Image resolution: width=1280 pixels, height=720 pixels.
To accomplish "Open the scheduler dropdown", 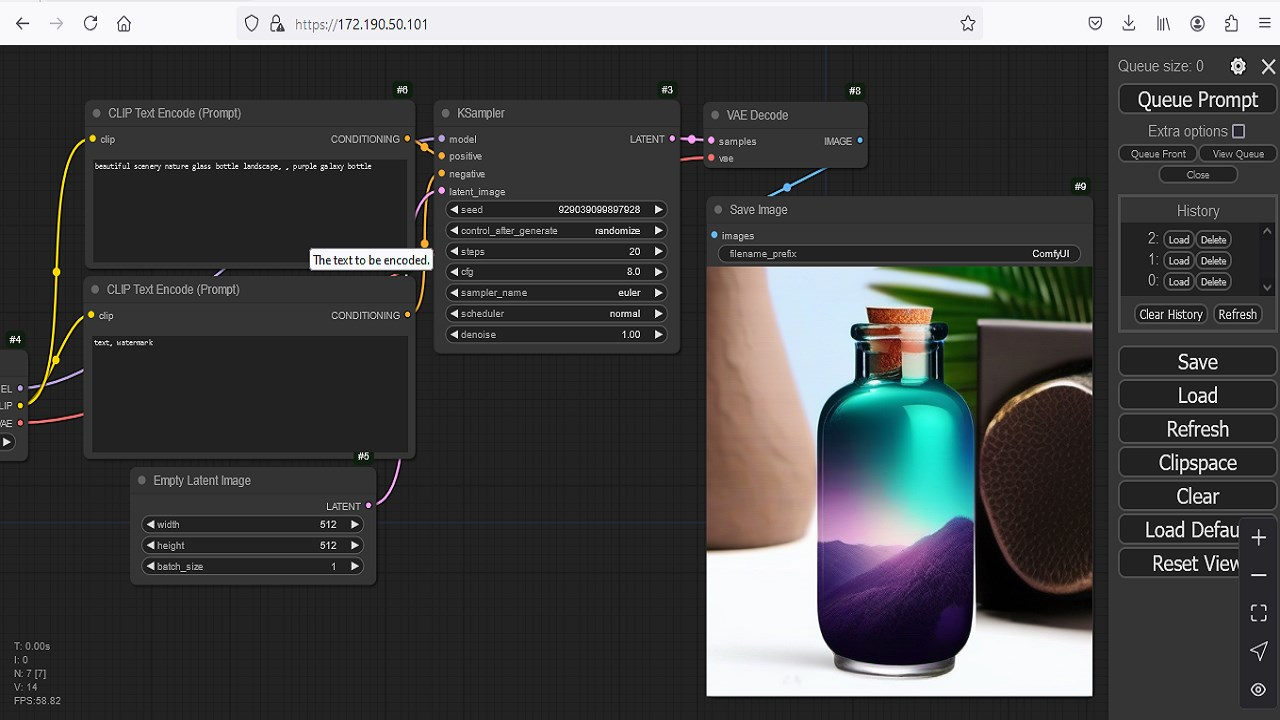I will coord(556,314).
